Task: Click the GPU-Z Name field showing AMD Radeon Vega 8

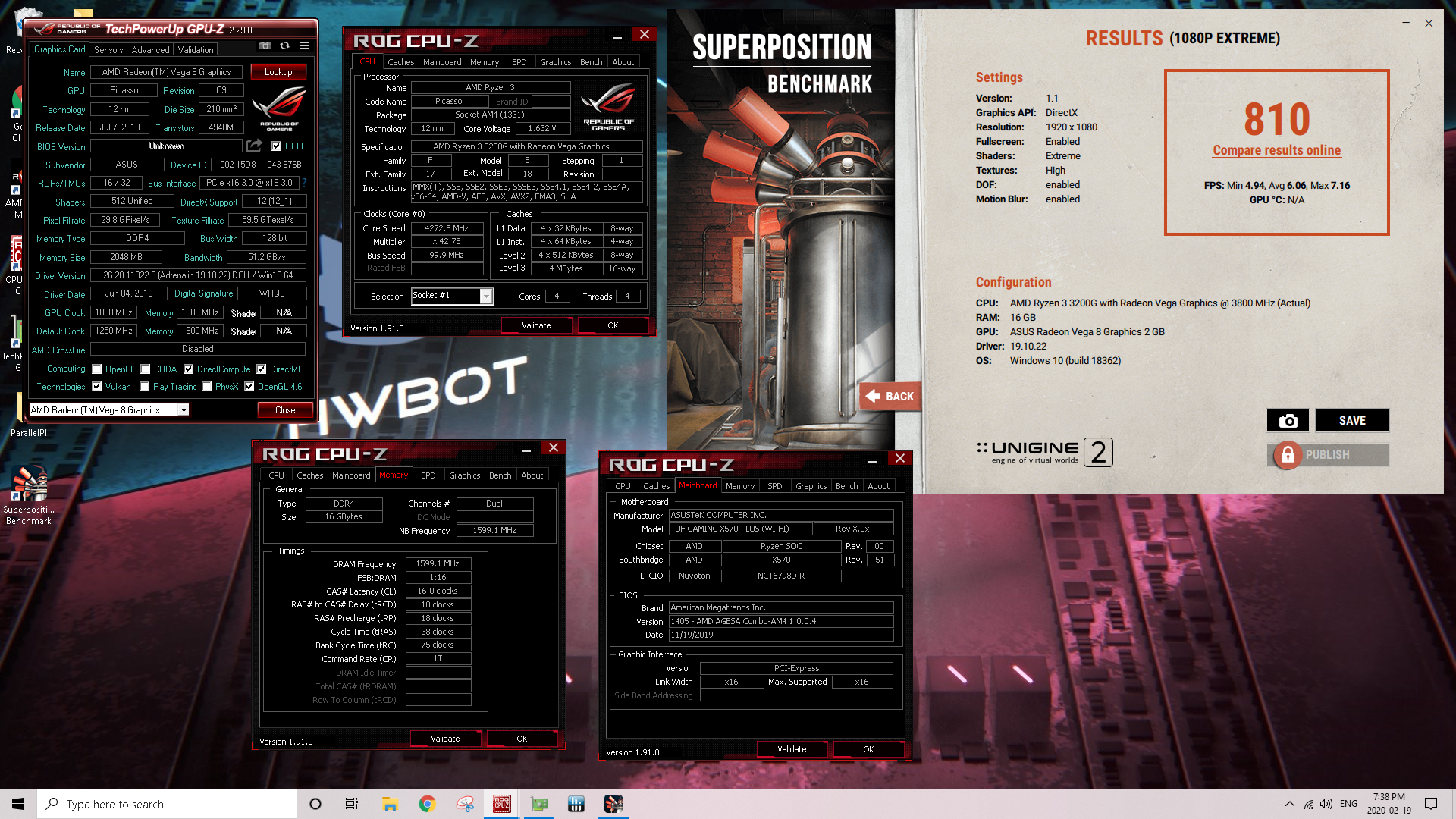Action: tap(166, 72)
